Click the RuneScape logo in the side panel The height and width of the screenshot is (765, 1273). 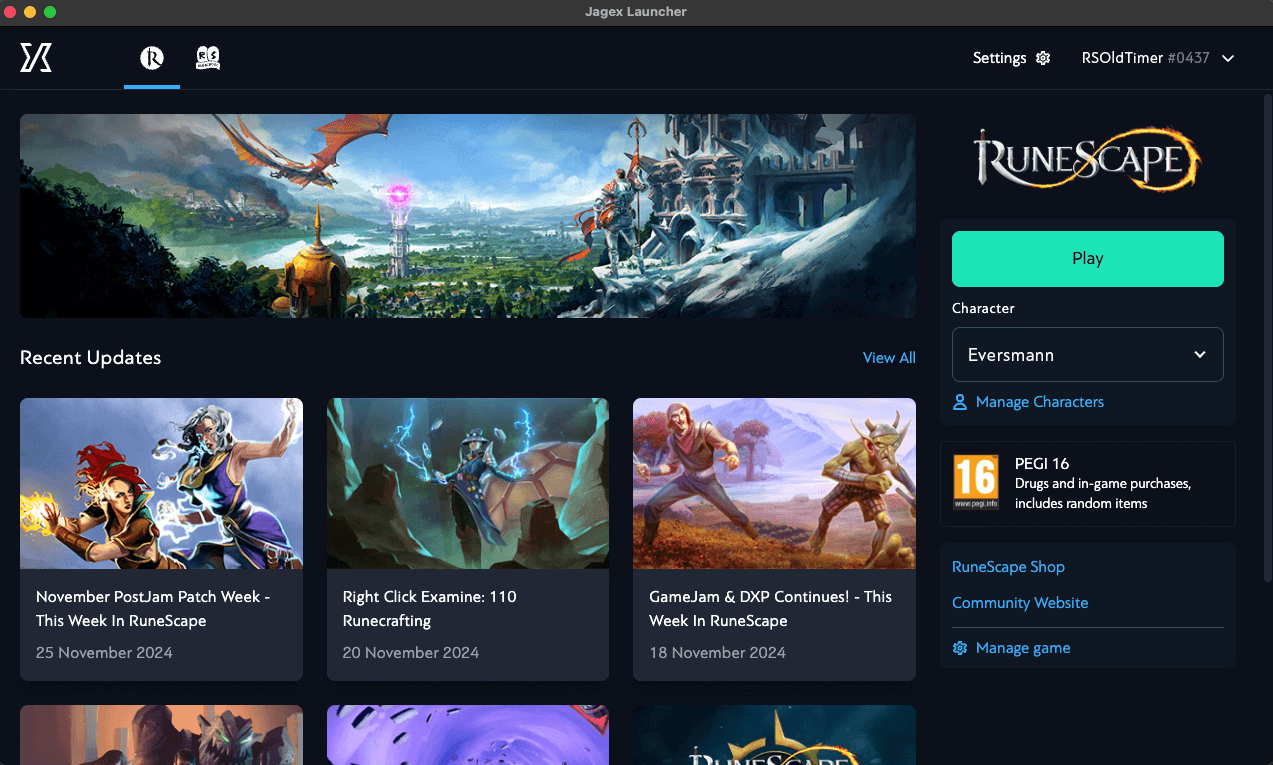click(1088, 158)
